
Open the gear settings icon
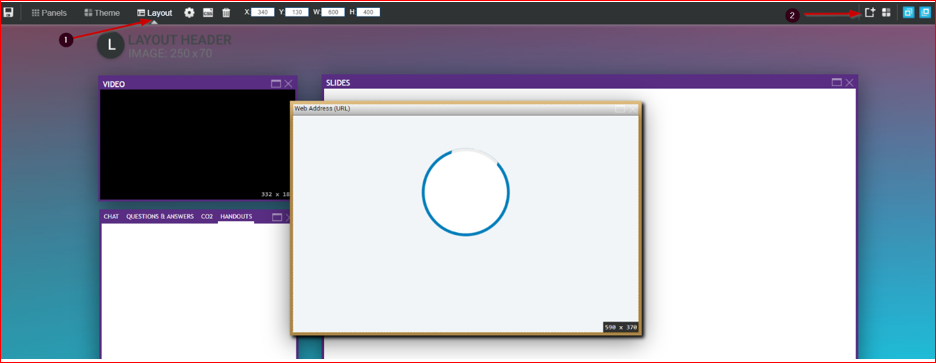[x=189, y=13]
